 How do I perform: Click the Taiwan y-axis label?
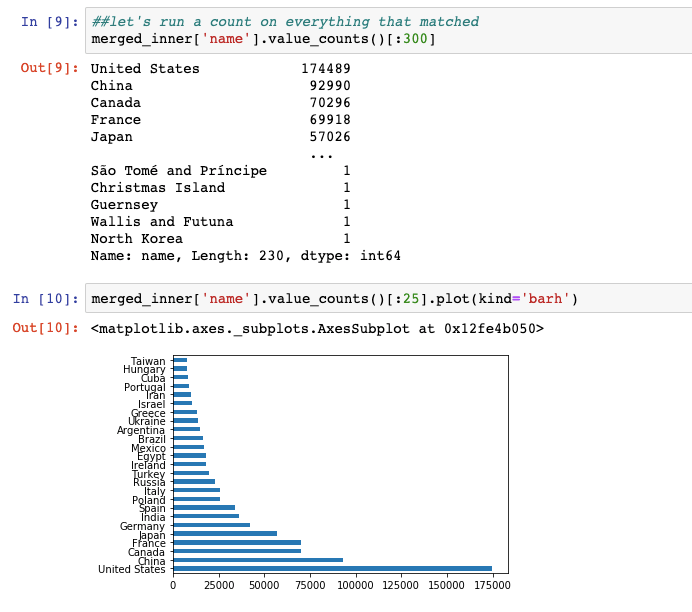click(x=148, y=361)
